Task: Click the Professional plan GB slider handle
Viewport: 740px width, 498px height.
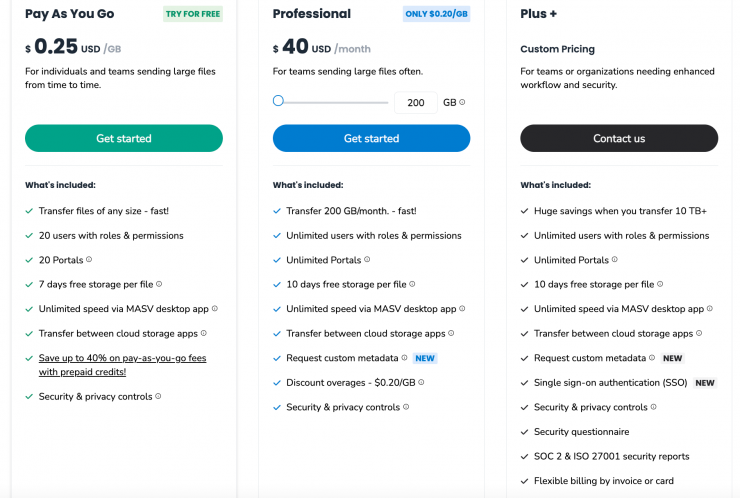Action: [x=278, y=101]
